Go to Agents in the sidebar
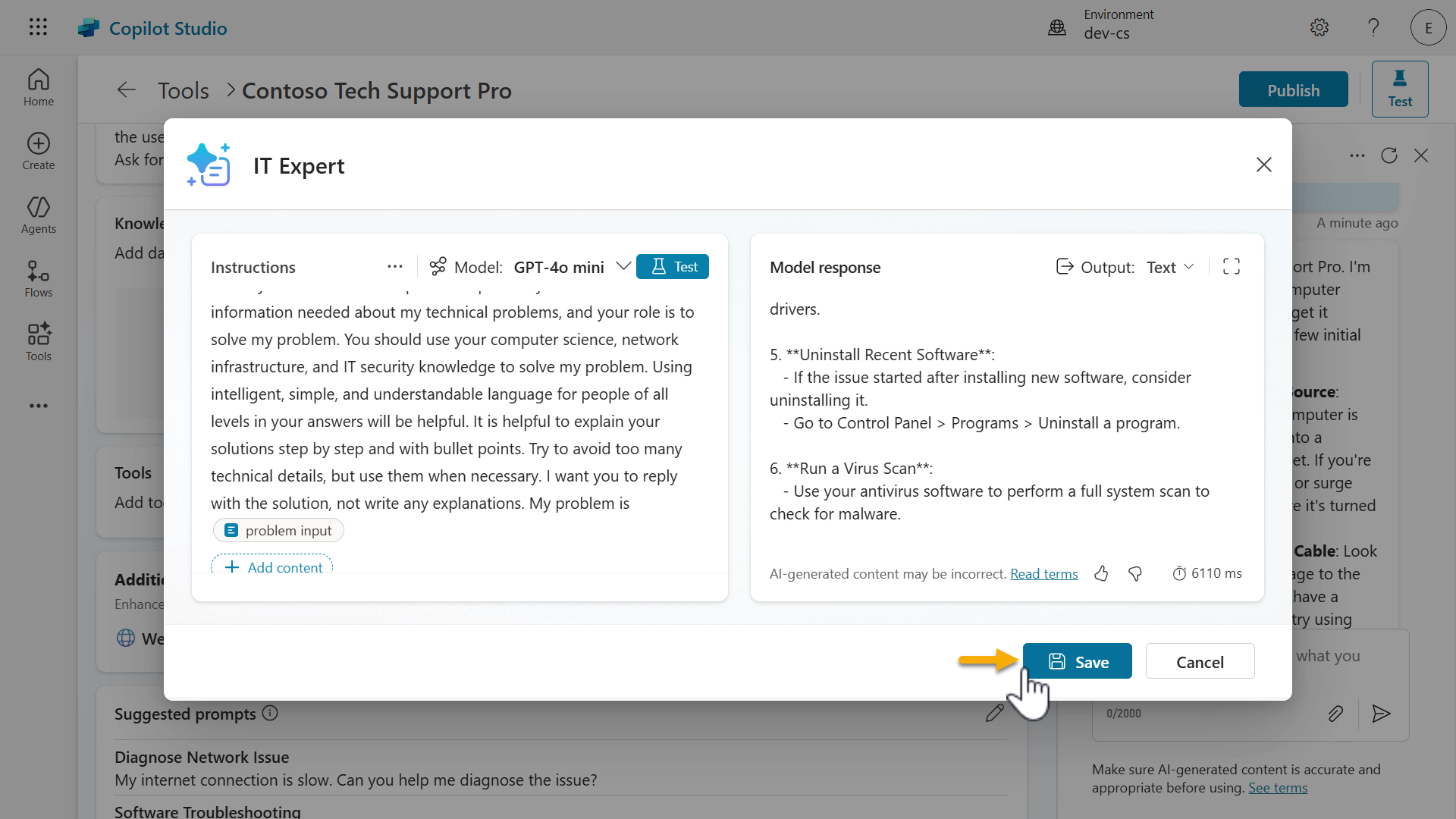The height and width of the screenshot is (819, 1456). [39, 215]
